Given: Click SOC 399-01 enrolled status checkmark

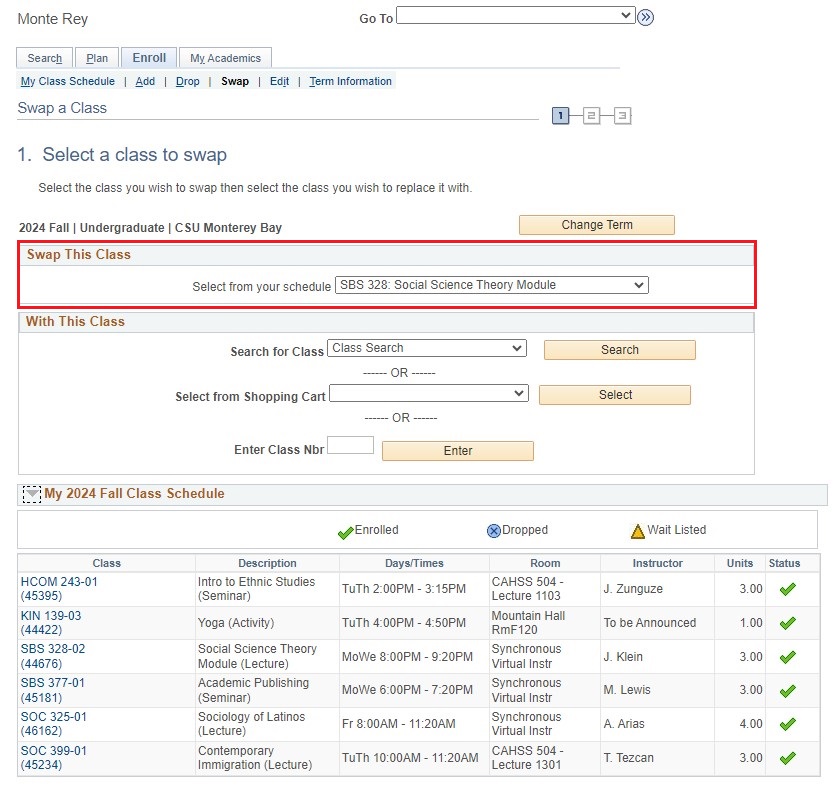Looking at the screenshot, I should [x=787, y=758].
